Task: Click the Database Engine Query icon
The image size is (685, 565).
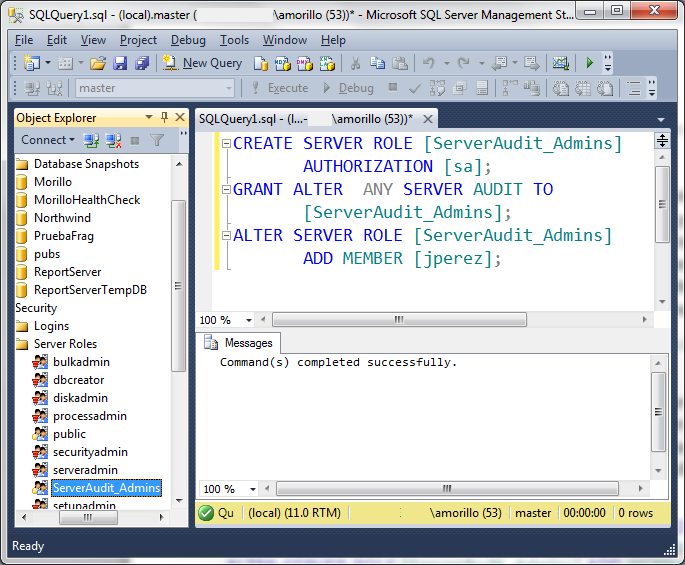Action: click(261, 63)
